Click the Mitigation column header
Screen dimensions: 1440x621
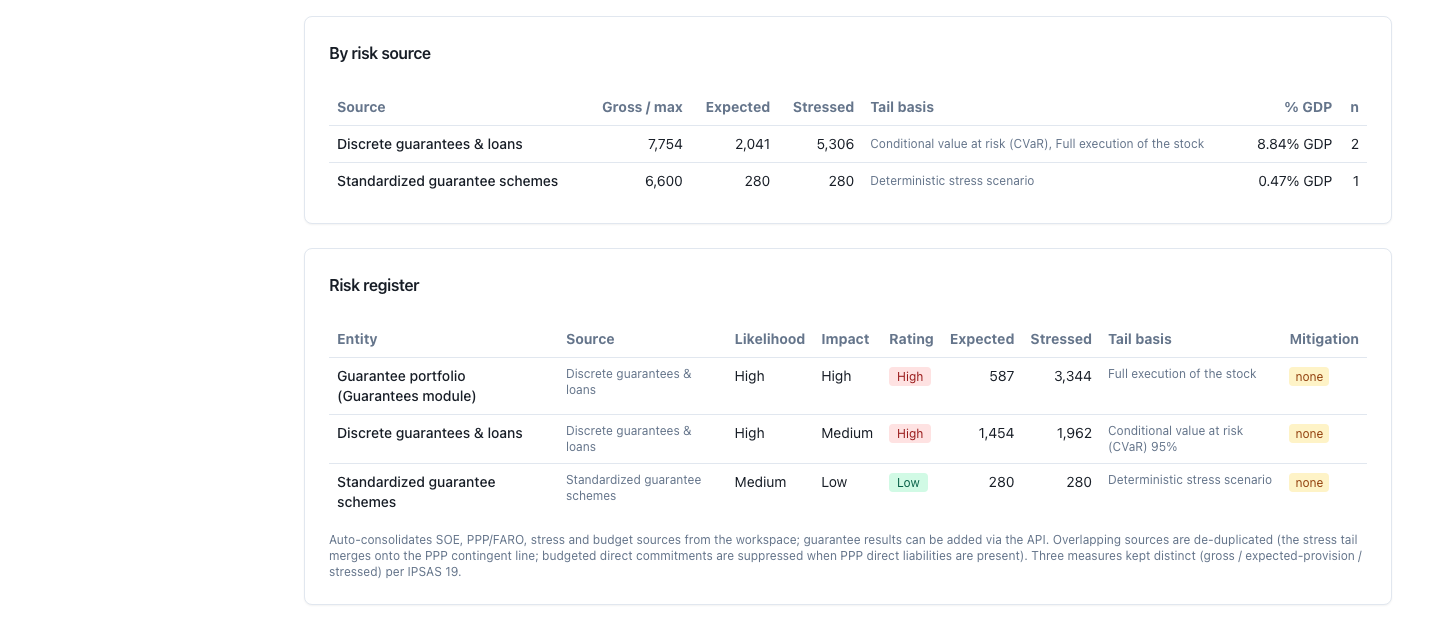(x=1324, y=339)
